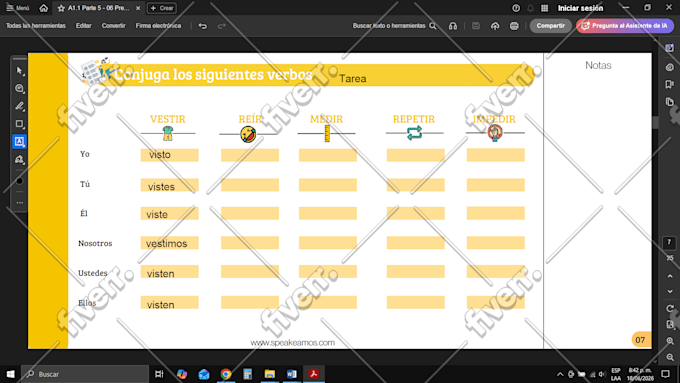
Task: Open the Editar menu
Action: pos(84,26)
